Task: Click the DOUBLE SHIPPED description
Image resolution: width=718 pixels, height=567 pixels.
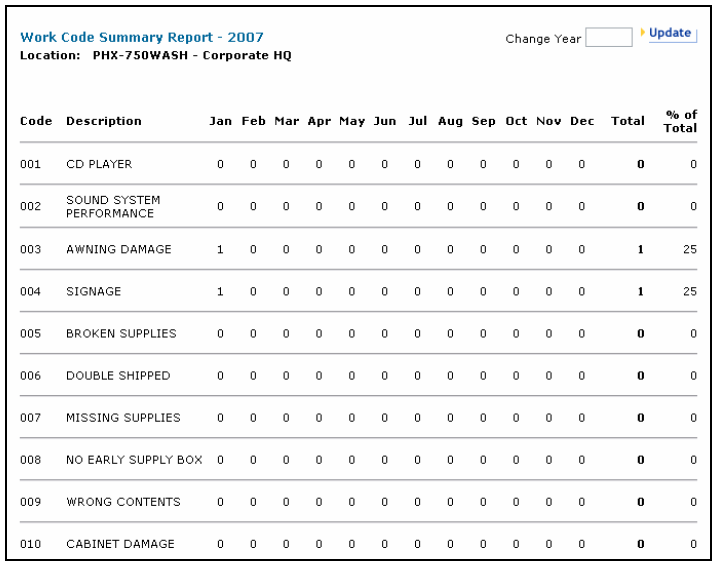Action: pos(118,376)
